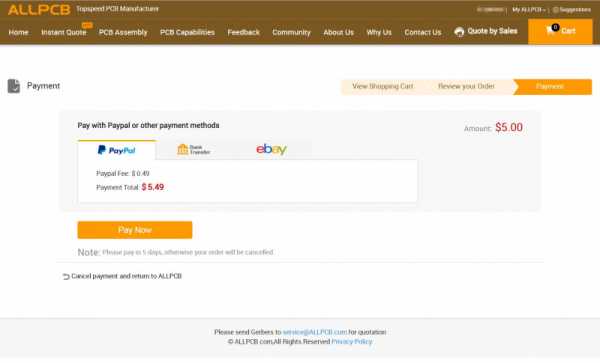Click the service@ALLPCB.com email link
The height and width of the screenshot is (363, 600).
pyautogui.click(x=315, y=332)
